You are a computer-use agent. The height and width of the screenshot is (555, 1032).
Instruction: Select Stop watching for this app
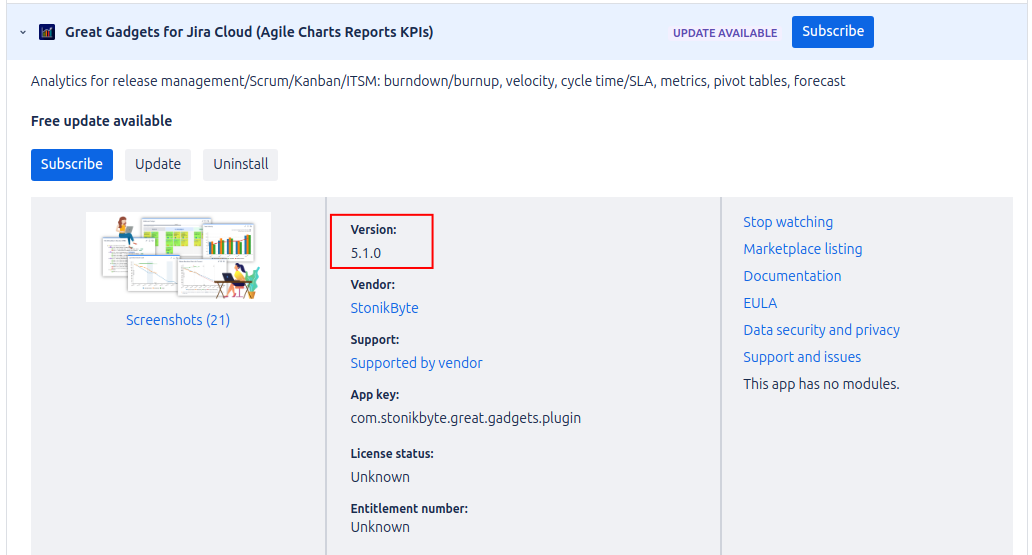point(787,222)
